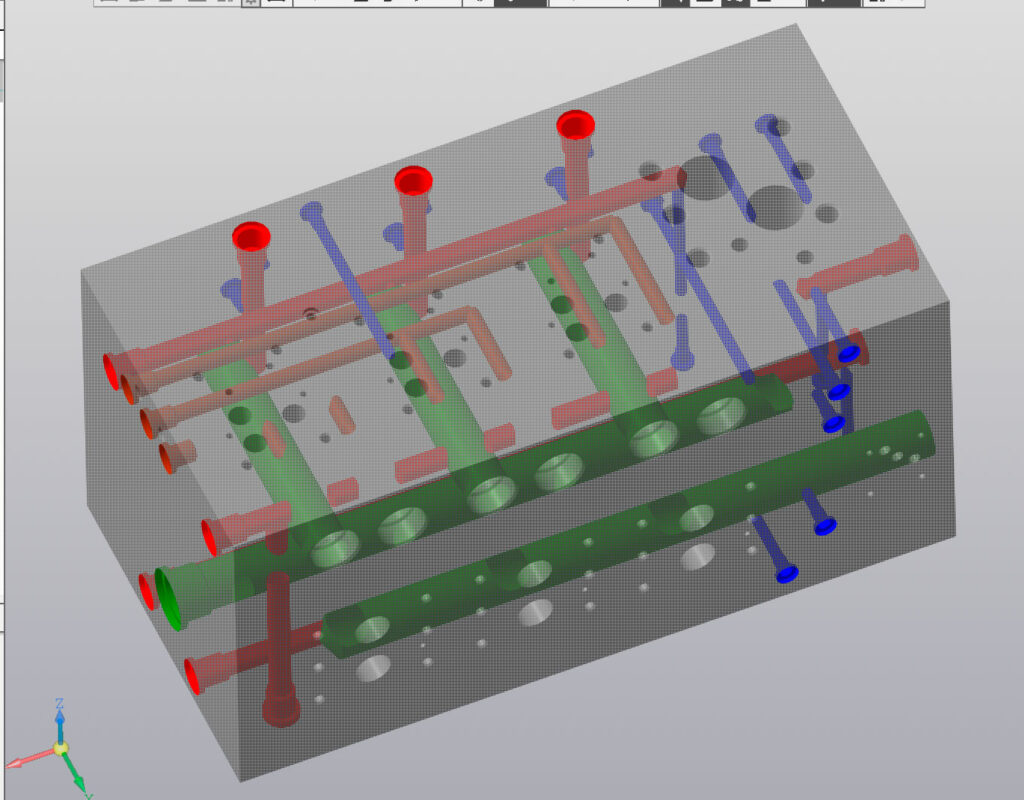
Task: Pick the dark red vertical port at the block bottom
Action: pos(280,710)
